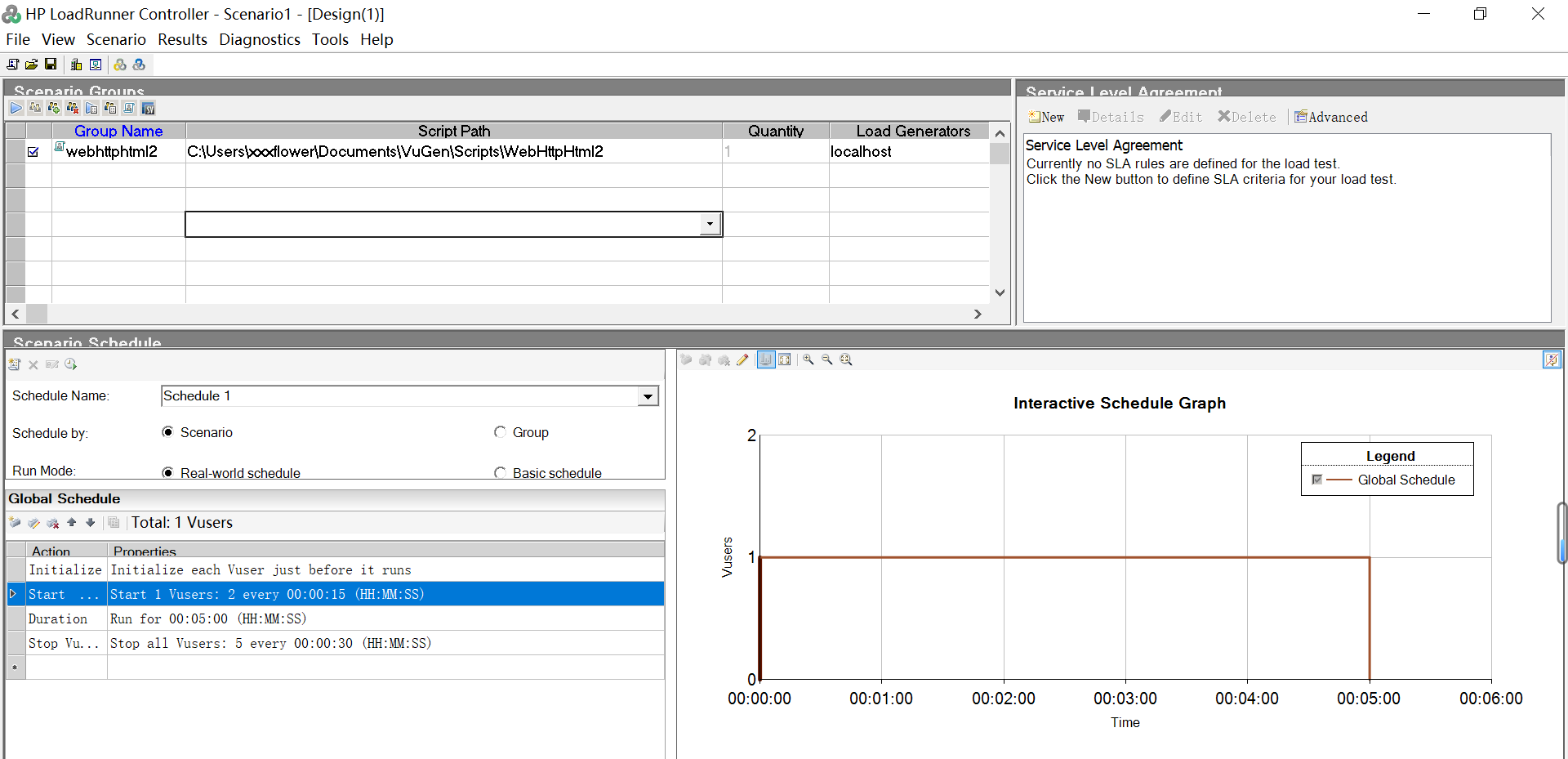Open a scenario via folder icon
The height and width of the screenshot is (759, 1568).
click(32, 65)
